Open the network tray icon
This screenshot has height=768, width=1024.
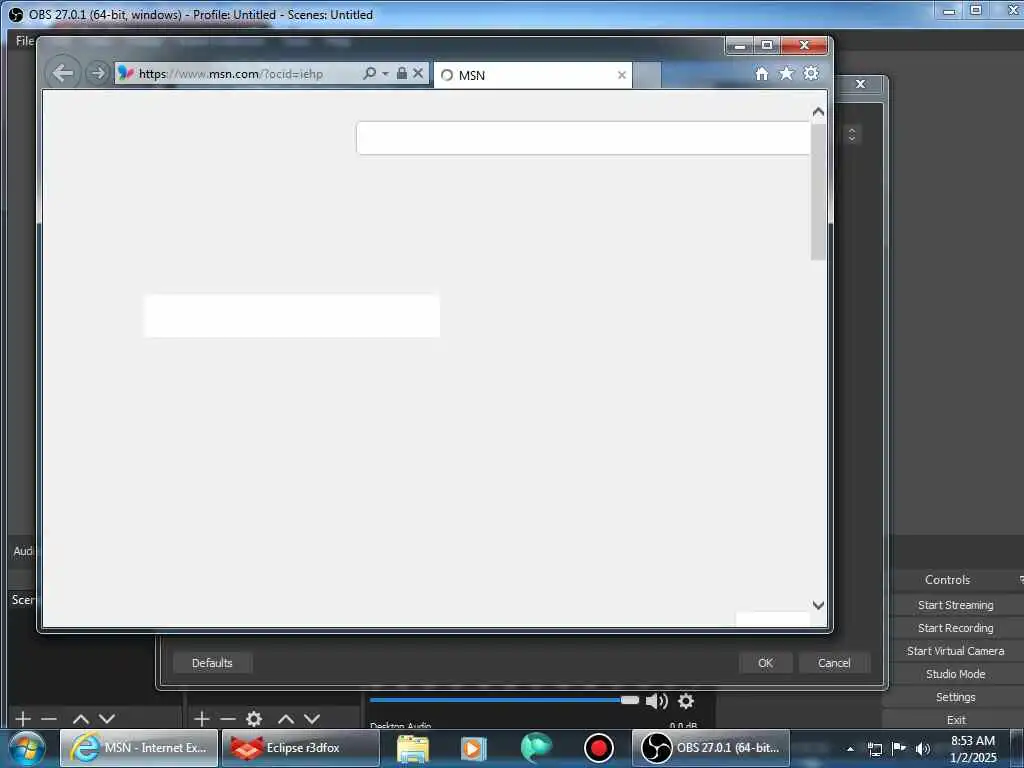(874, 749)
